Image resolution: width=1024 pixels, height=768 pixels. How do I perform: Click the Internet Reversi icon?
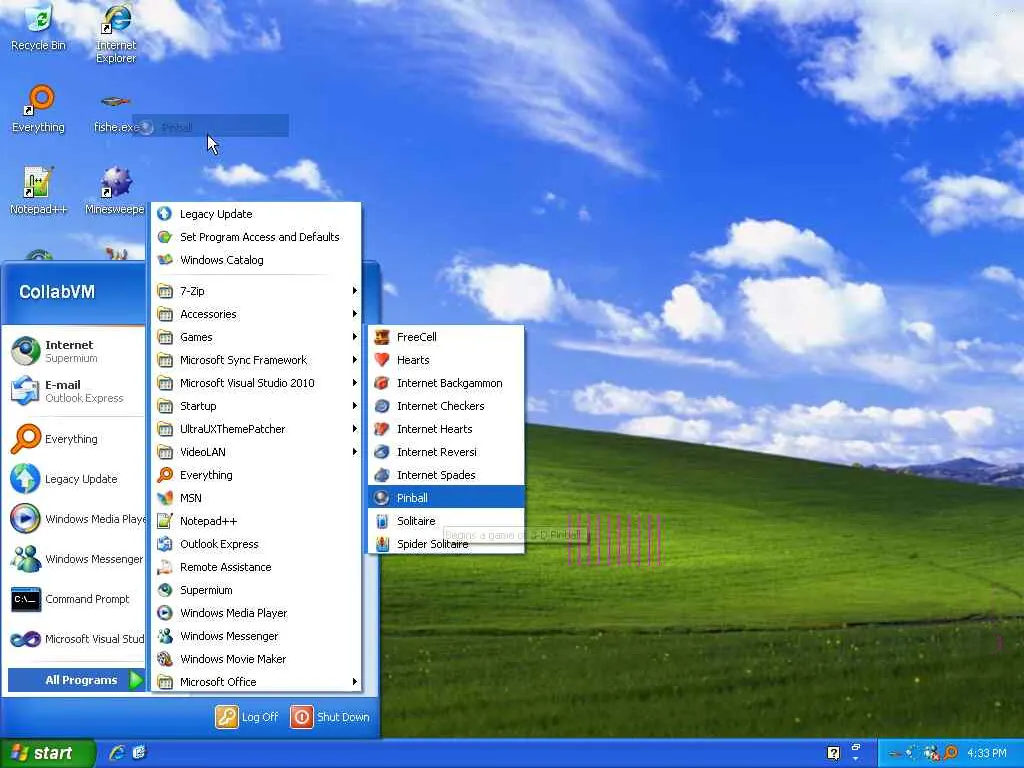point(382,451)
